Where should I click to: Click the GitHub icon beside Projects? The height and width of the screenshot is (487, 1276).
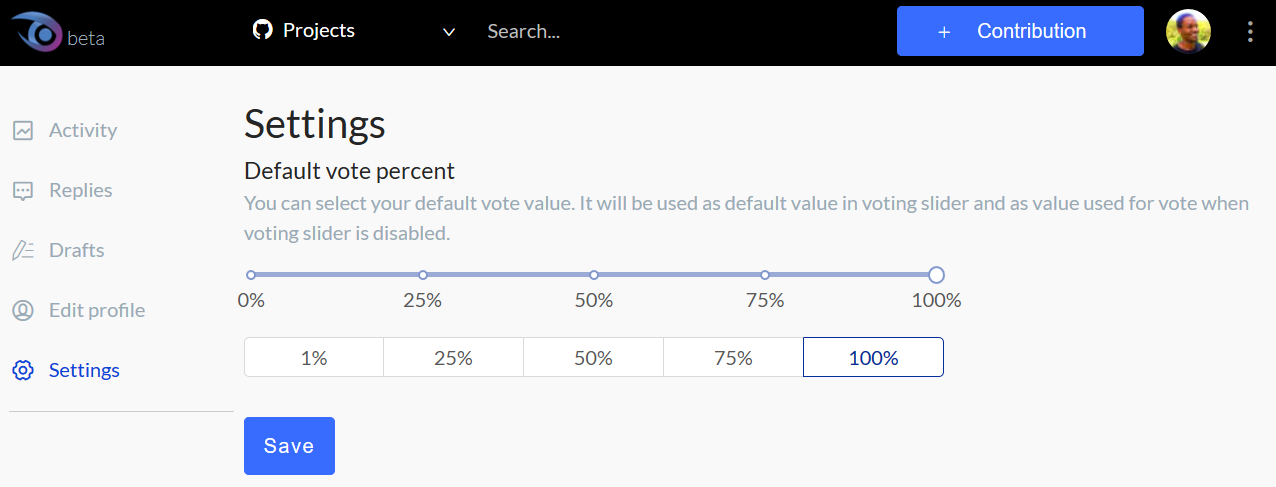tap(262, 31)
